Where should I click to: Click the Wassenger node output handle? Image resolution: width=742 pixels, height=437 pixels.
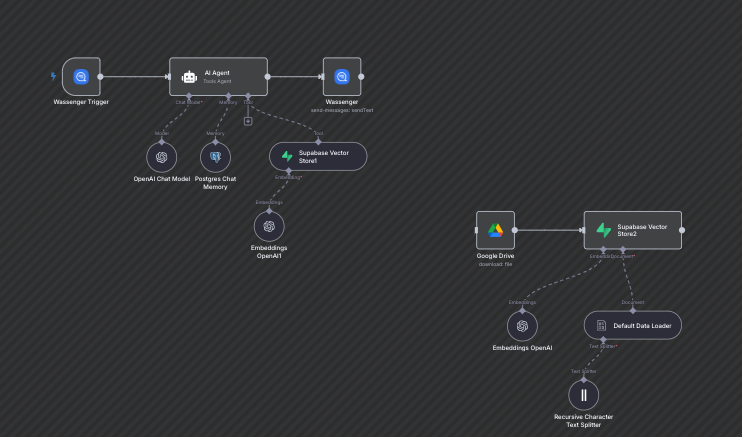coord(362,76)
